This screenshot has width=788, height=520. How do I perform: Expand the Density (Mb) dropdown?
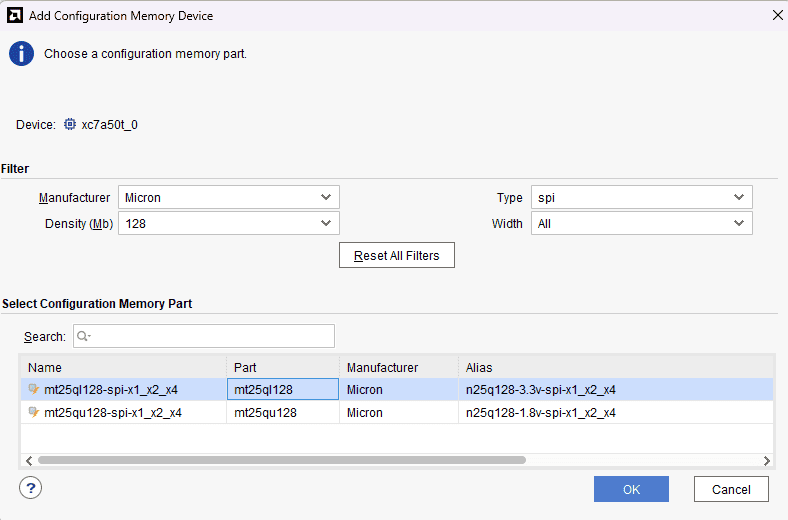229,224
